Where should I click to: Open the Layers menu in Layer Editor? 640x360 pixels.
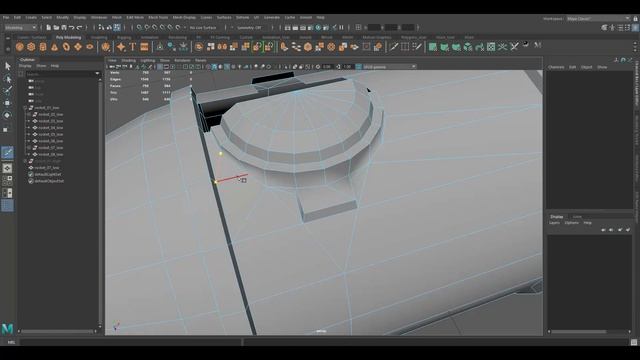point(554,223)
